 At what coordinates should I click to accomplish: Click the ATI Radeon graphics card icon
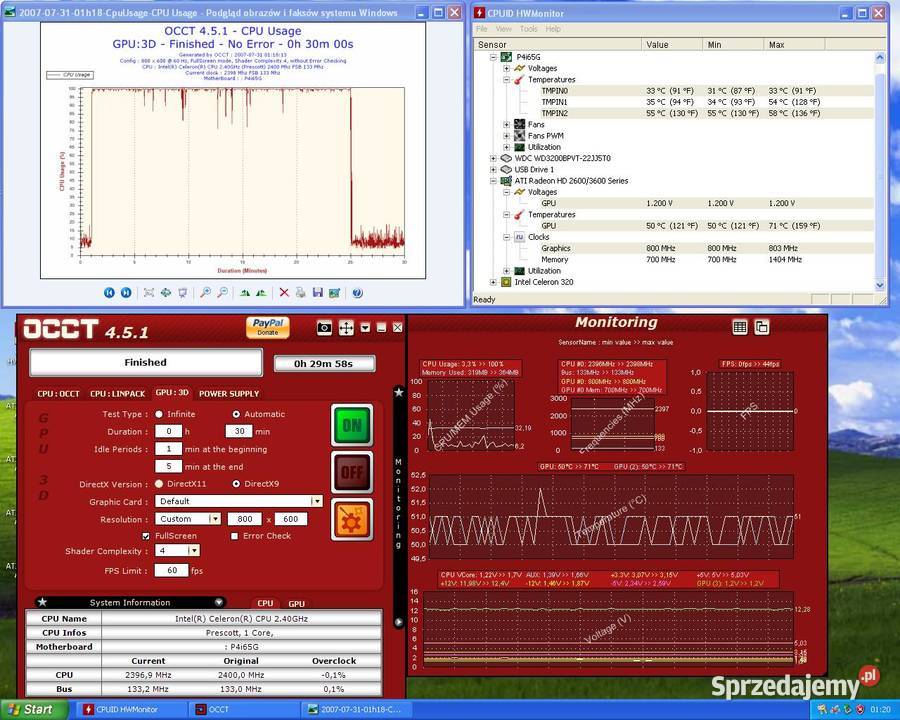pos(506,181)
